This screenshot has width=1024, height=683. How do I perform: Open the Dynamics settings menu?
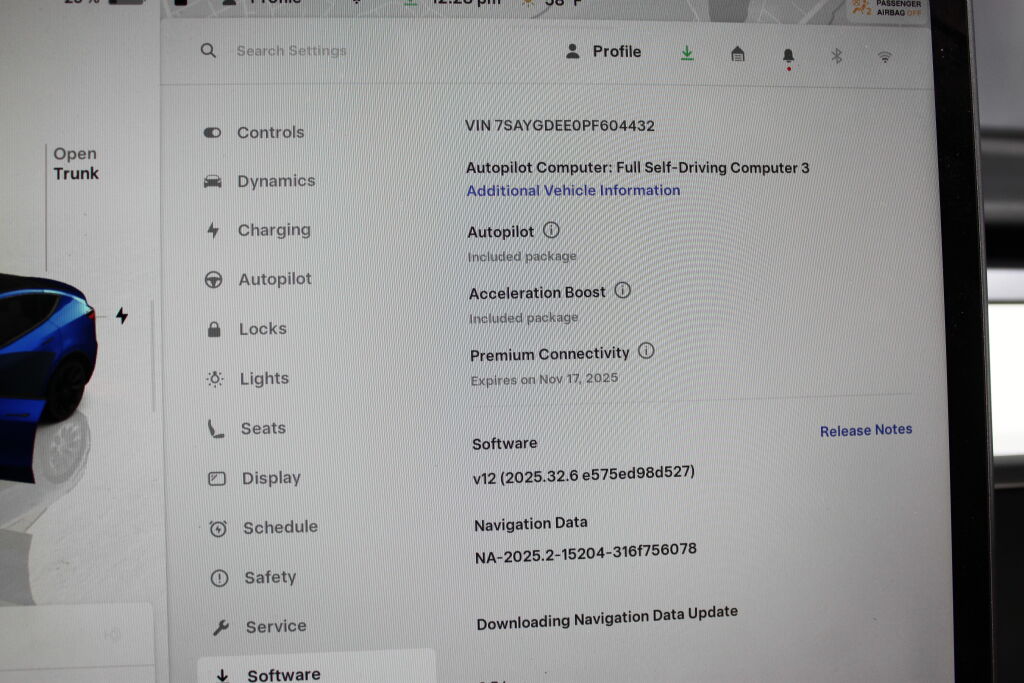tap(275, 181)
